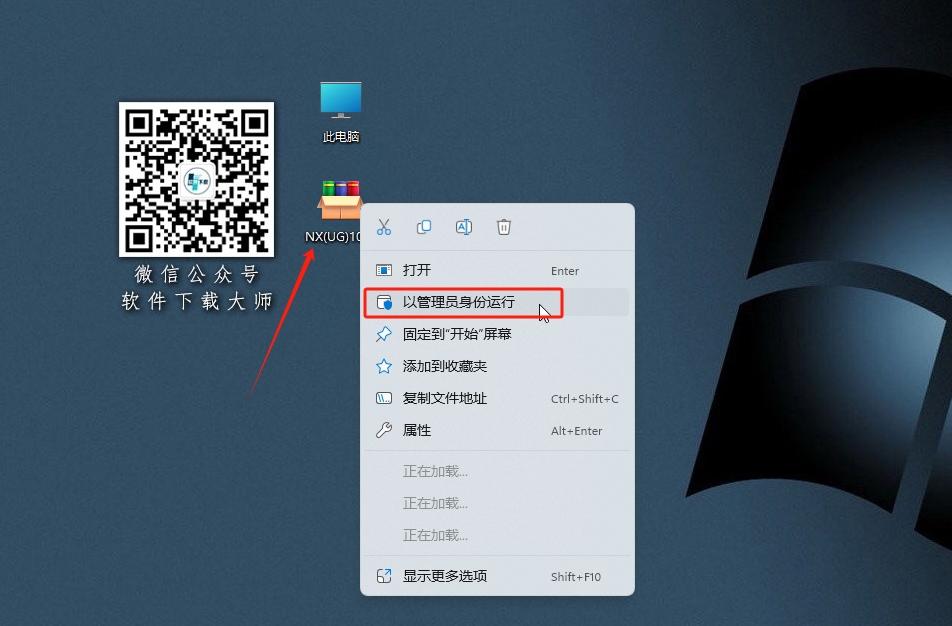Click the Rename icon in context menu
This screenshot has width=952, height=626.
point(464,227)
